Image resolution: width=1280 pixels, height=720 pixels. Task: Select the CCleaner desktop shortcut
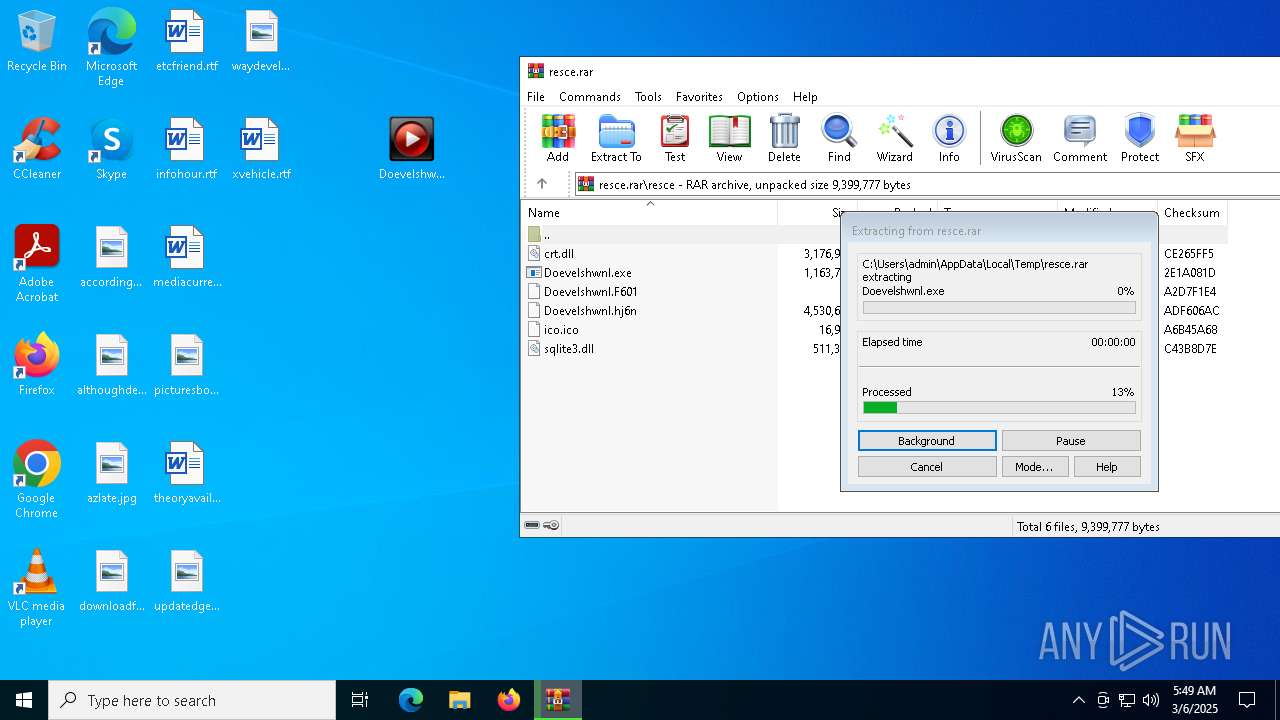(x=37, y=149)
